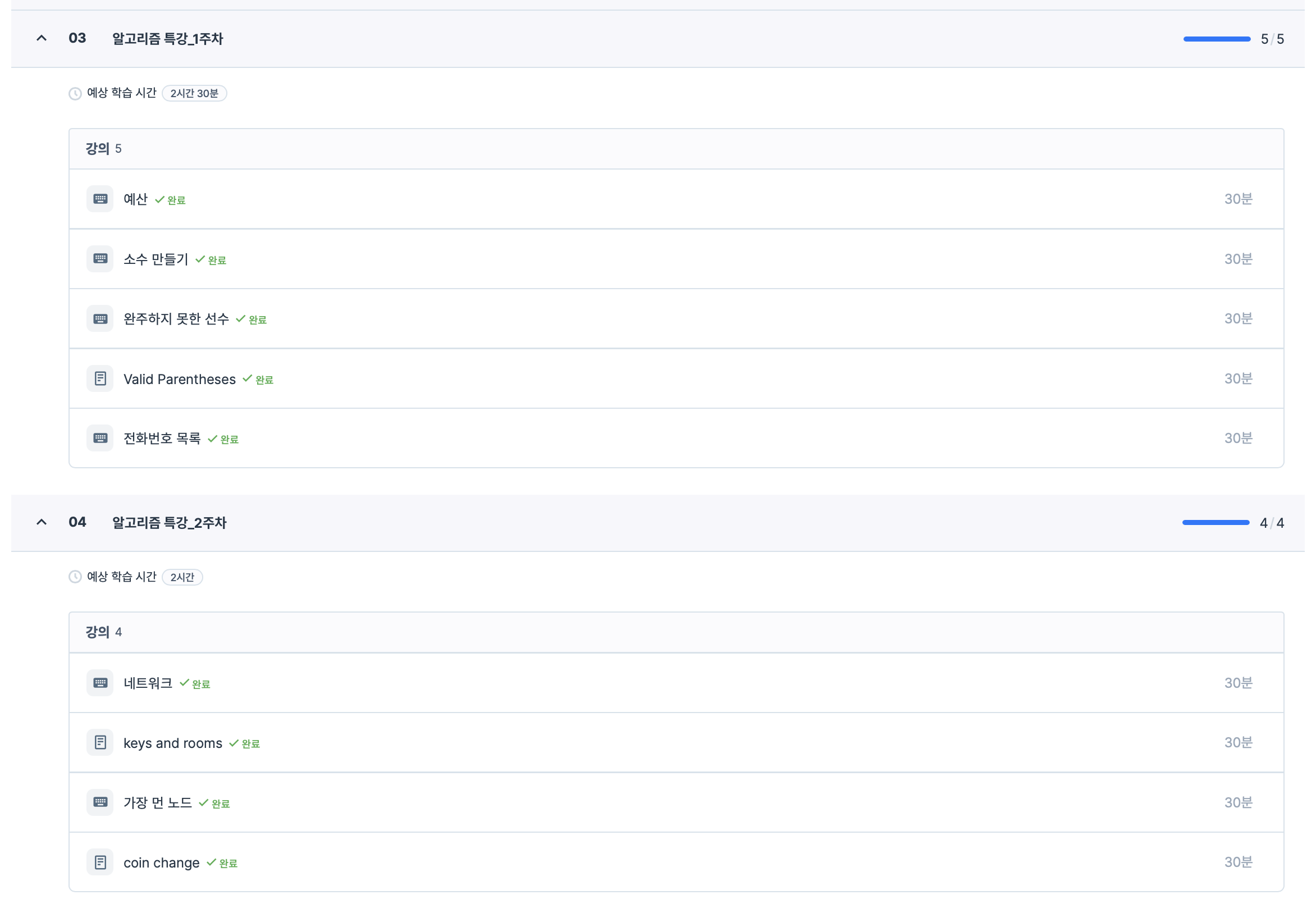Click 완료 checkmark next to 예산

click(x=171, y=200)
